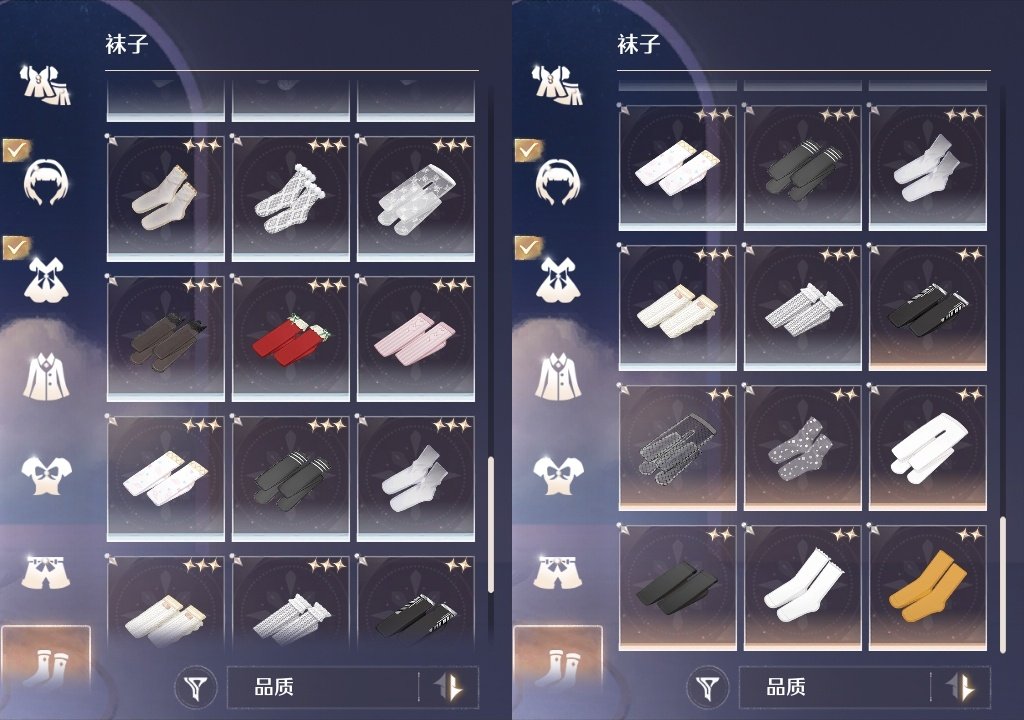Toggle the gold checkmark above hair icon, left panel
The image size is (1024, 720).
pyautogui.click(x=16, y=150)
